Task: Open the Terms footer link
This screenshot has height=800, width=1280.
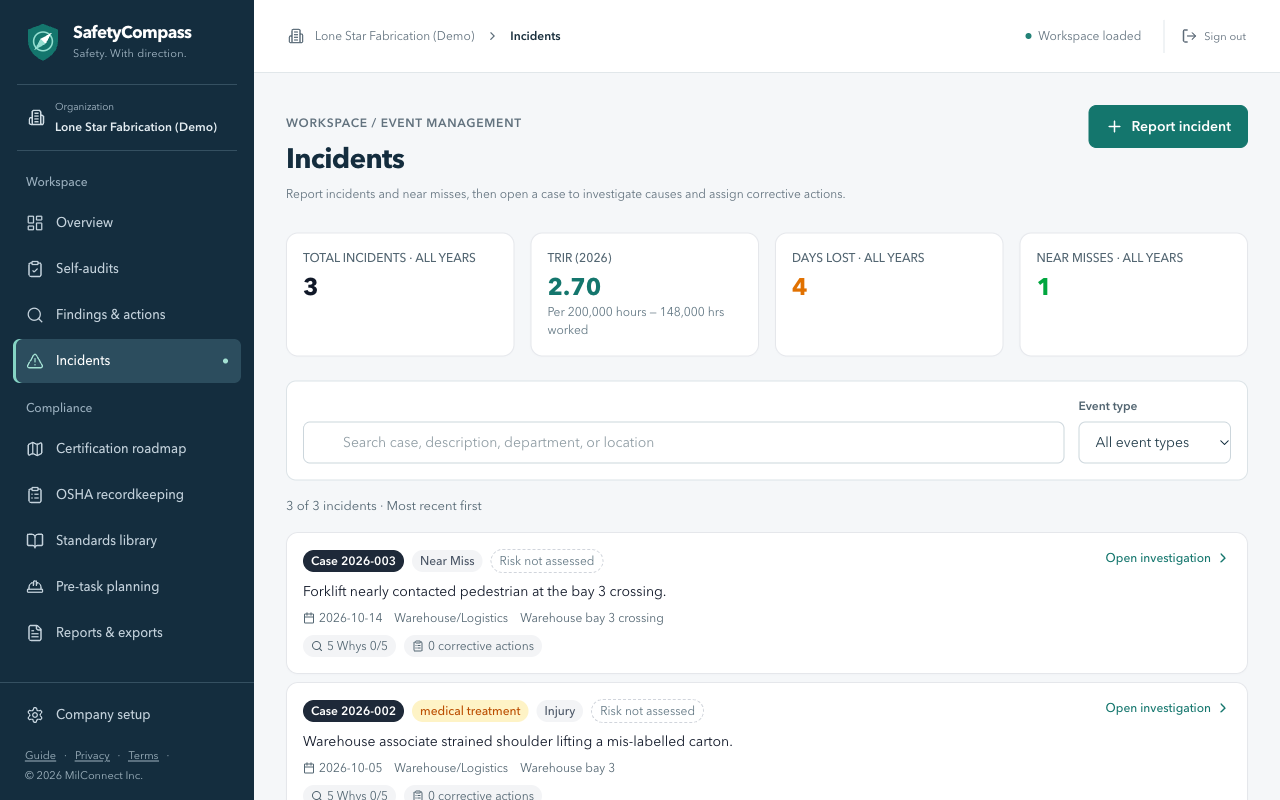Action: pos(143,756)
